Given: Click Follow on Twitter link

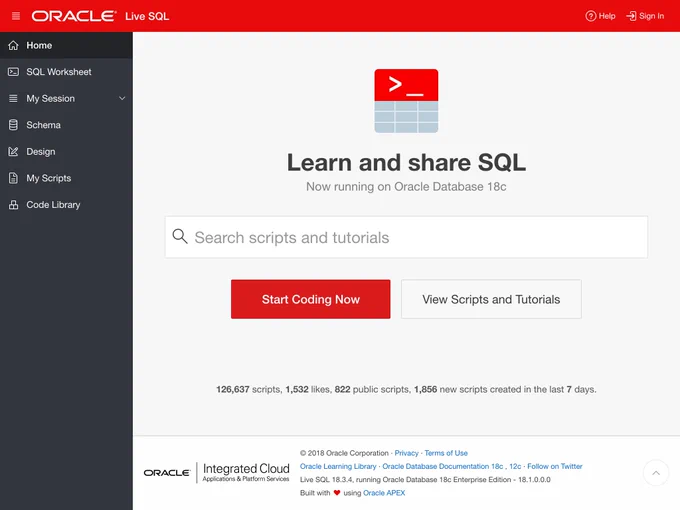Looking at the screenshot, I should [x=555, y=466].
